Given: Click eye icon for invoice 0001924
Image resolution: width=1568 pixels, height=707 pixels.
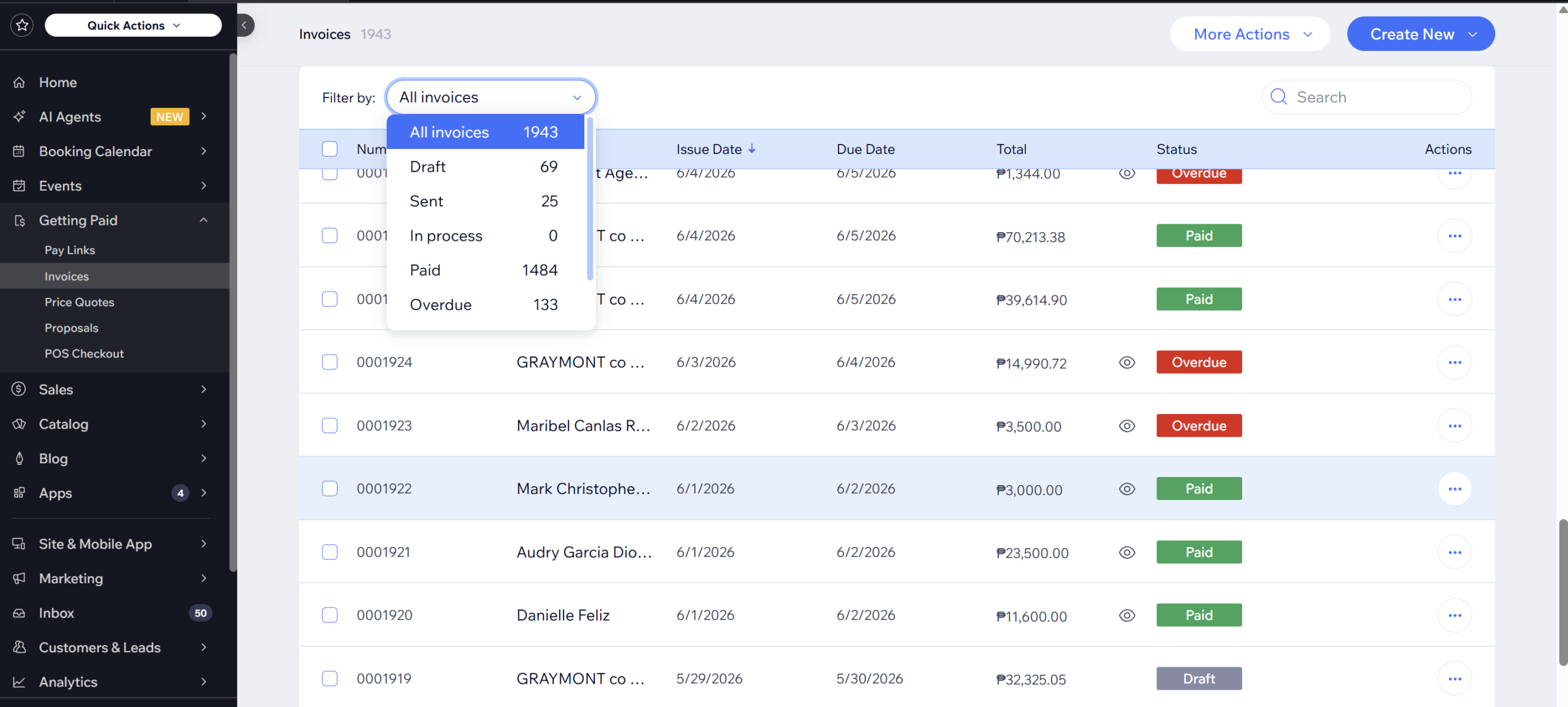Looking at the screenshot, I should click(x=1127, y=363).
